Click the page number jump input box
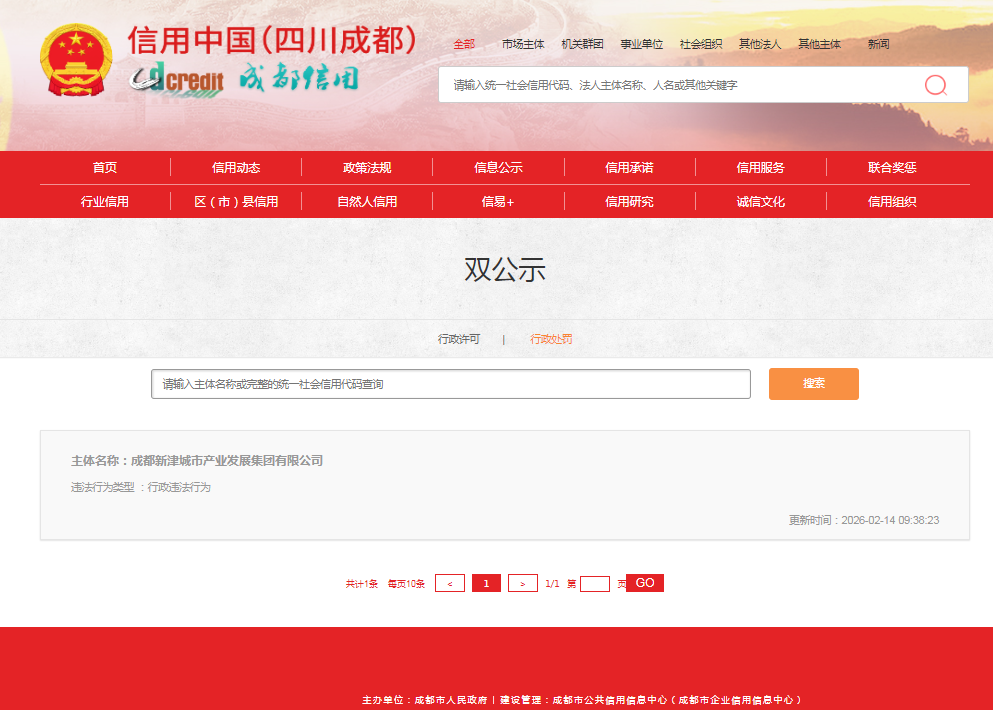Image resolution: width=993 pixels, height=710 pixels. pos(594,584)
